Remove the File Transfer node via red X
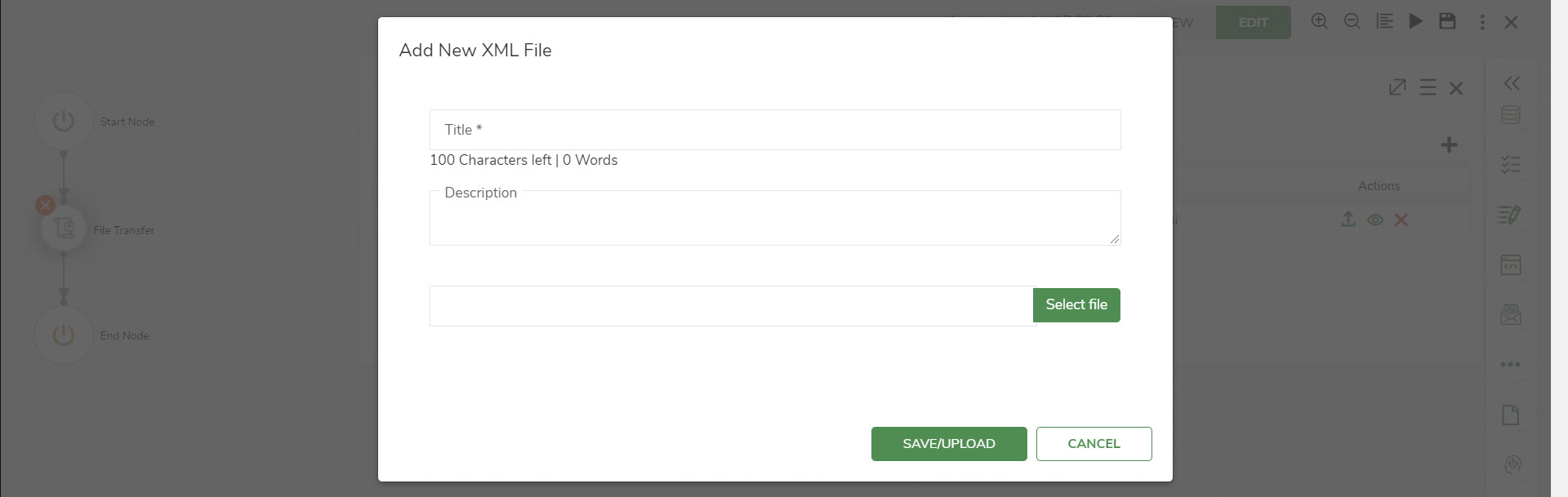This screenshot has width=1568, height=497. pos(45,205)
